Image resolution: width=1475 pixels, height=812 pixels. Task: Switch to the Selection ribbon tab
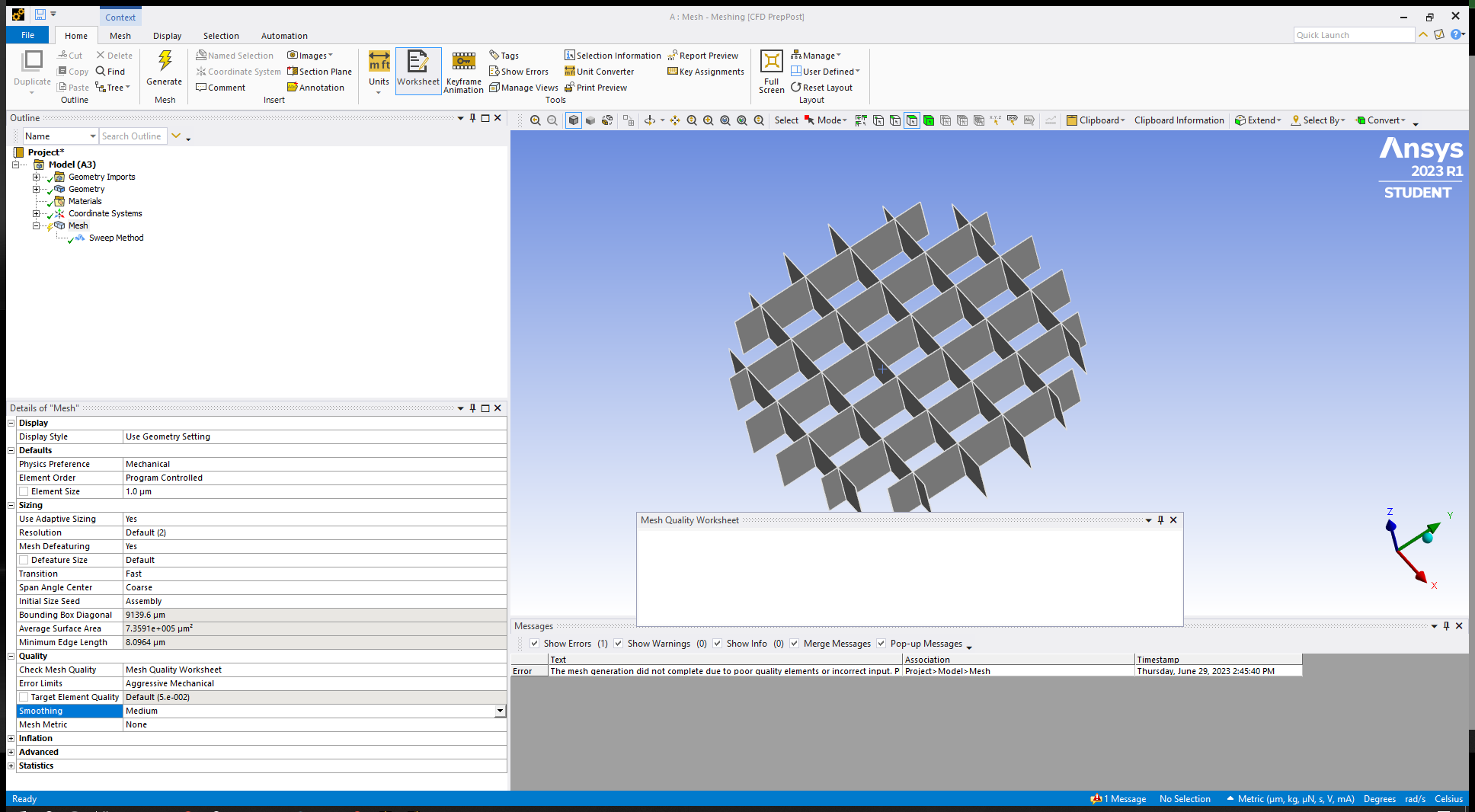221,36
